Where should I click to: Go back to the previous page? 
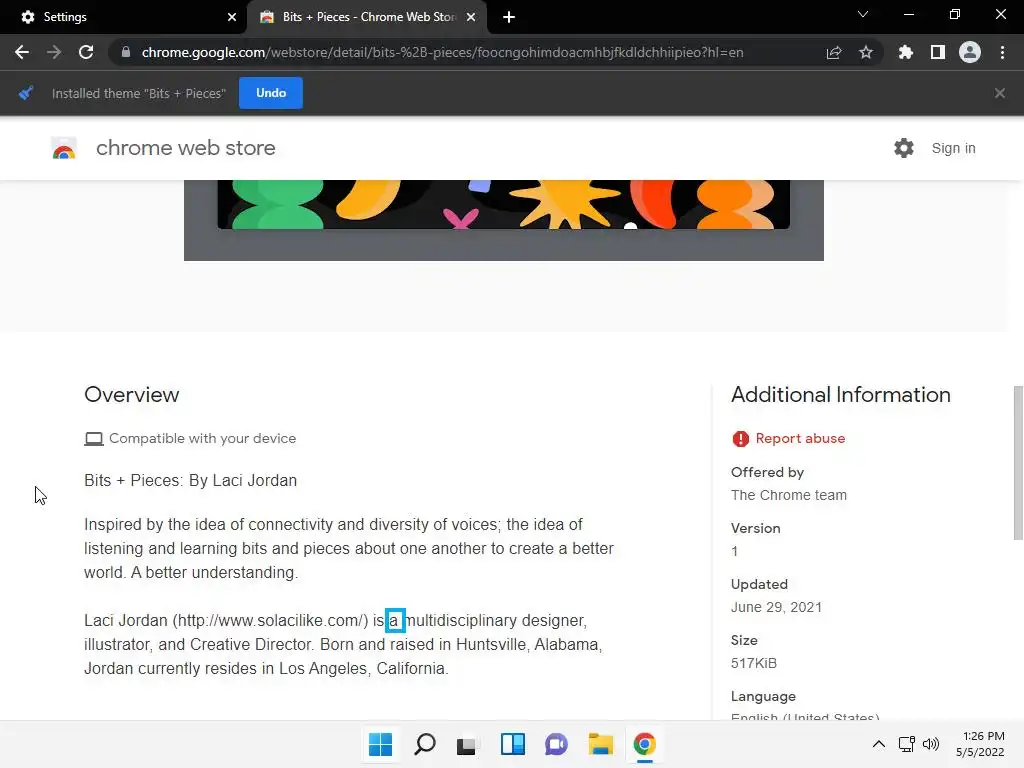click(x=22, y=52)
